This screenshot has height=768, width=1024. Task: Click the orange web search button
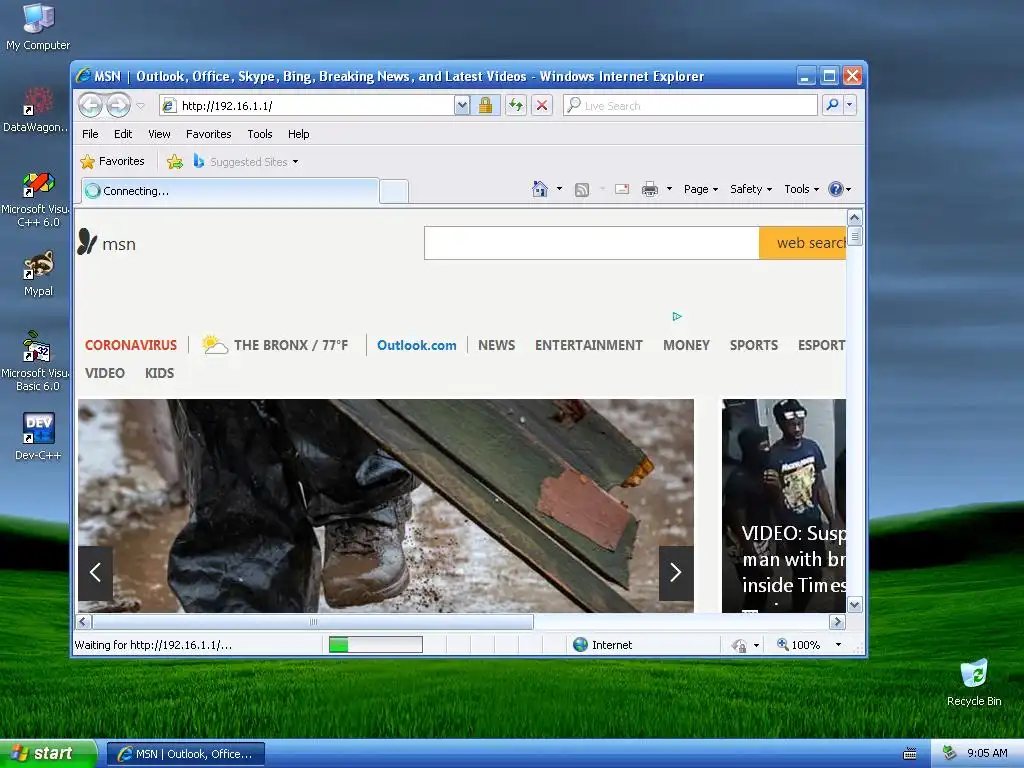click(x=803, y=243)
